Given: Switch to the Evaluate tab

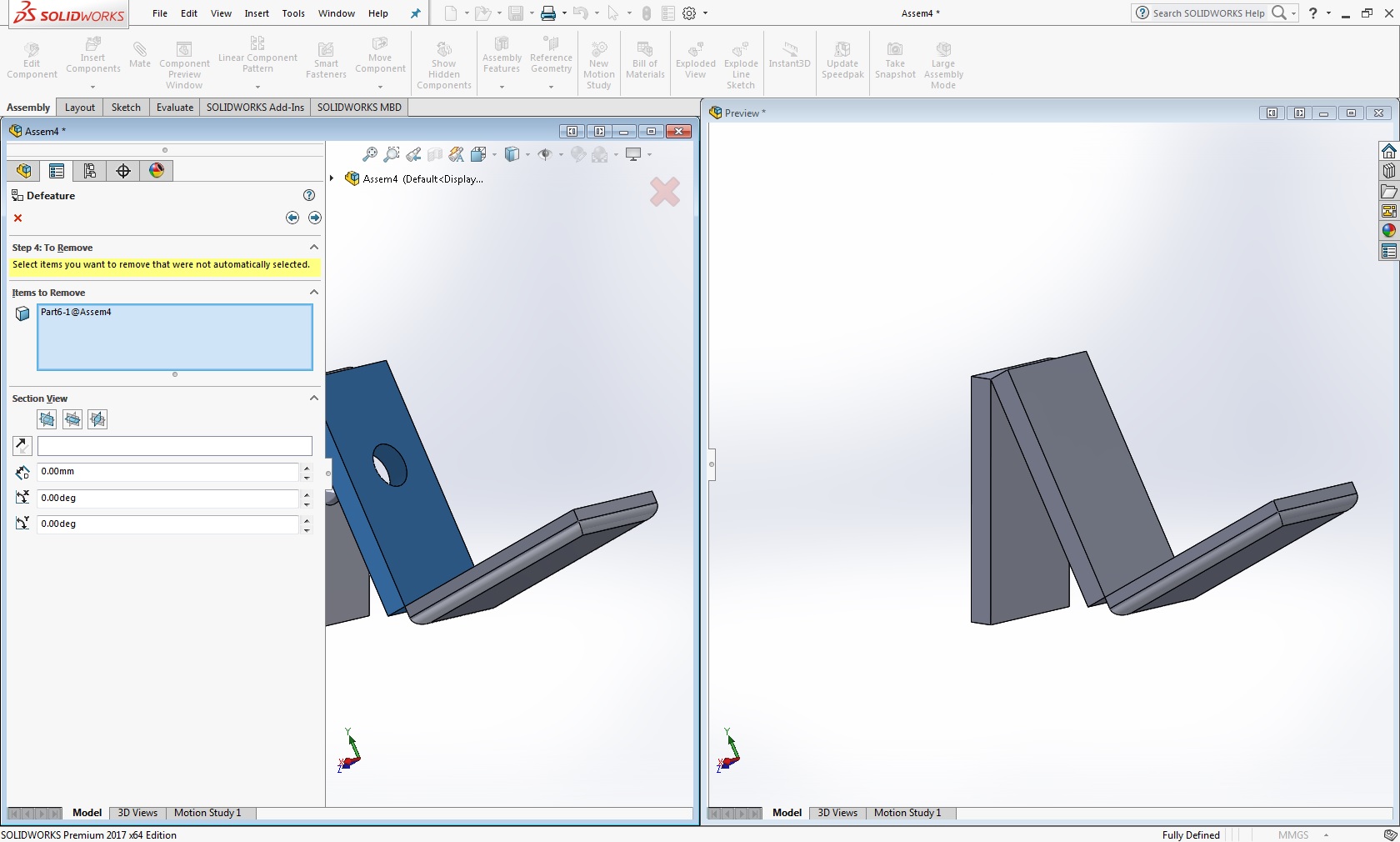Looking at the screenshot, I should (174, 108).
